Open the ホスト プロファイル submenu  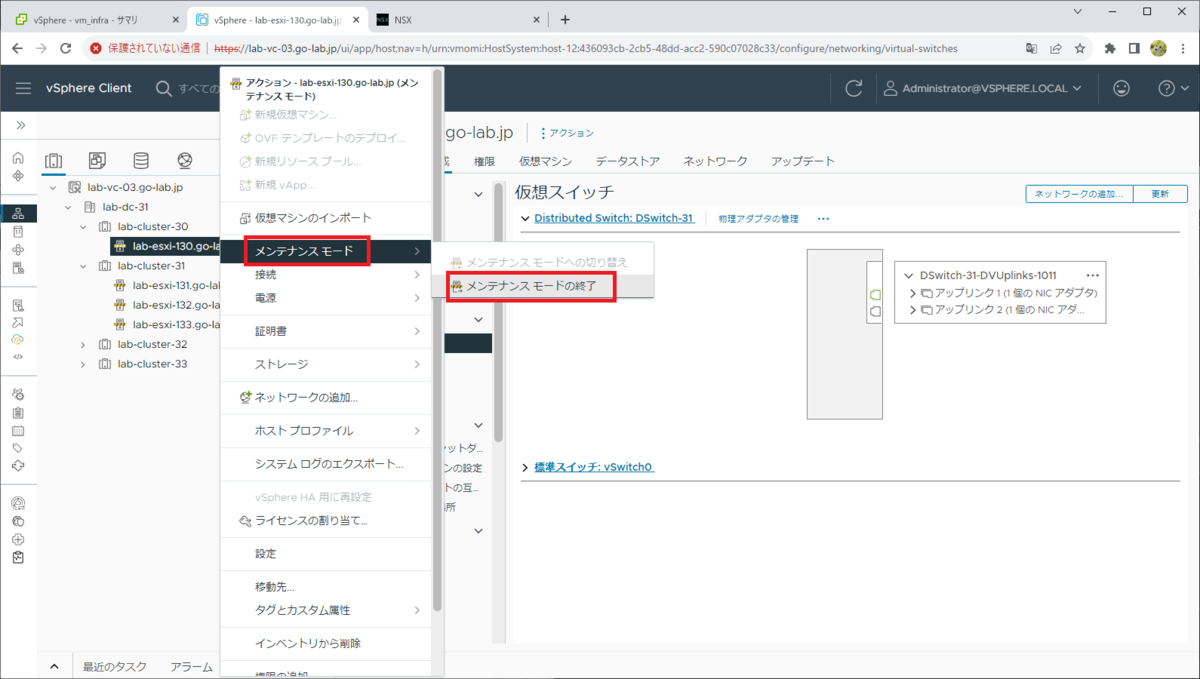(327, 431)
